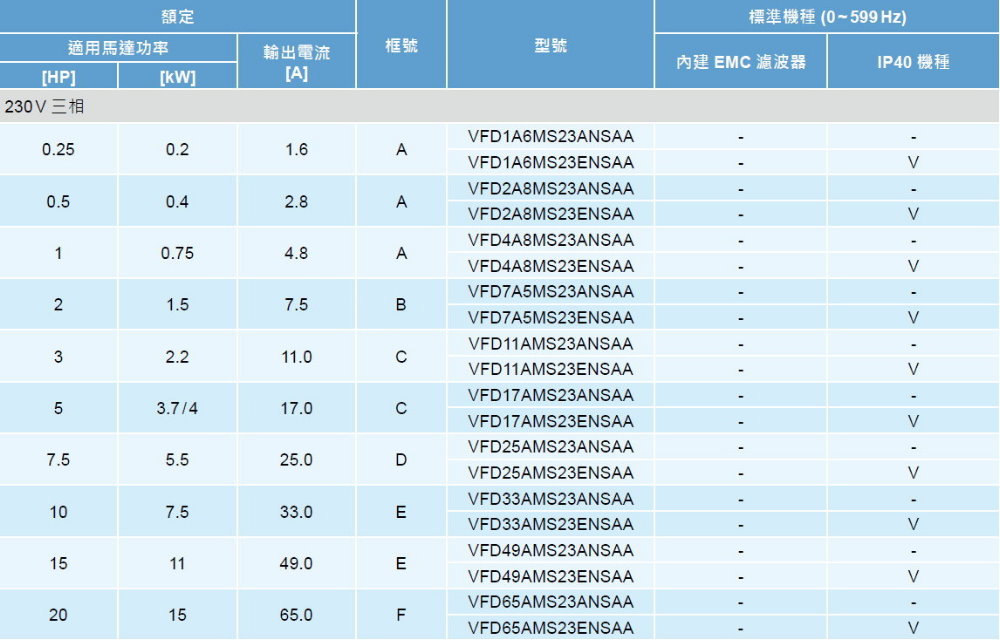Click model number VFD1A6MS23ANSAA
This screenshot has width=1000, height=640.
click(x=550, y=136)
